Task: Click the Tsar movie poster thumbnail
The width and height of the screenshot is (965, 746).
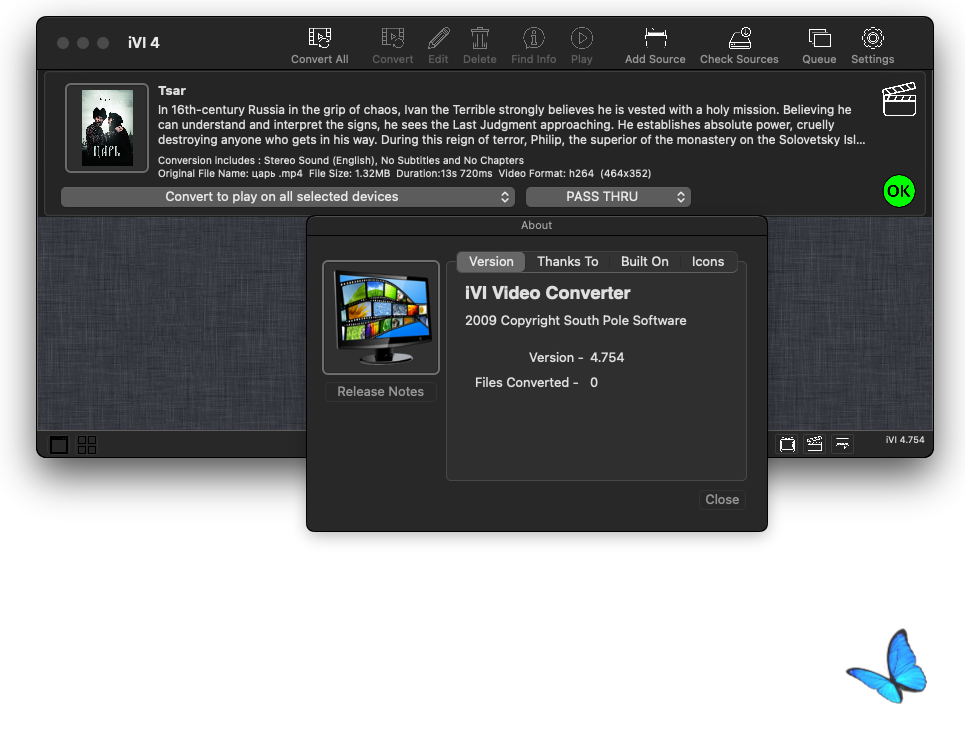Action: click(x=107, y=128)
